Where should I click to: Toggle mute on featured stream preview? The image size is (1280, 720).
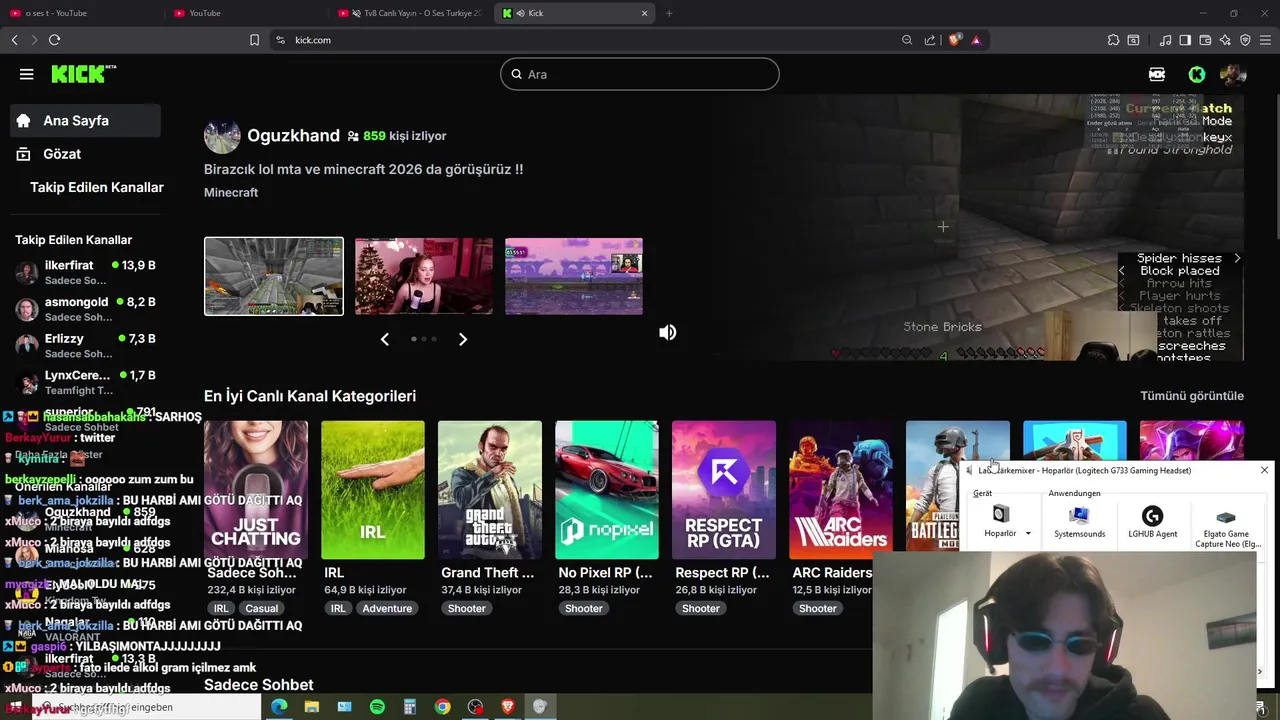[667, 332]
